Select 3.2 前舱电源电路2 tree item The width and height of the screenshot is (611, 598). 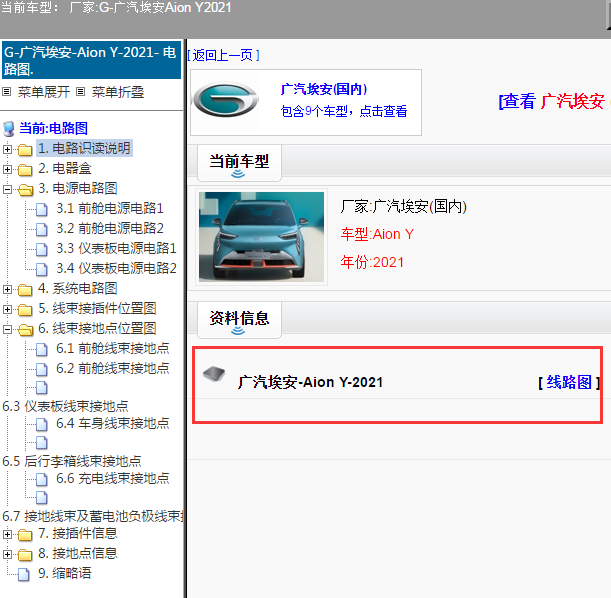coord(110,228)
